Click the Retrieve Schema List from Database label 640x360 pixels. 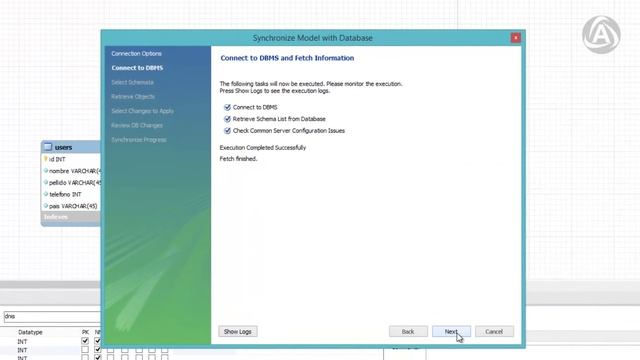pyautogui.click(x=279, y=119)
